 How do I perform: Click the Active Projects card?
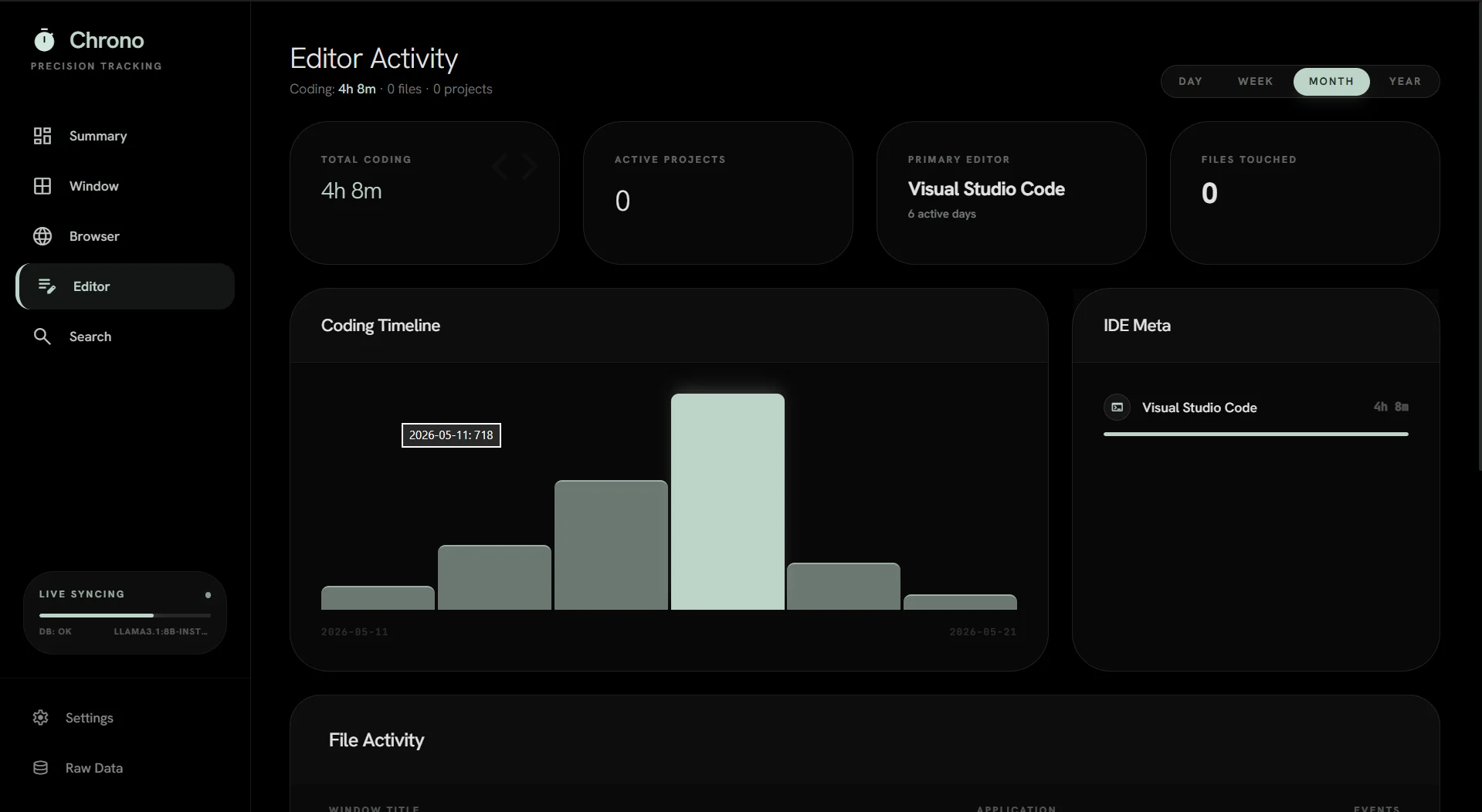click(718, 193)
